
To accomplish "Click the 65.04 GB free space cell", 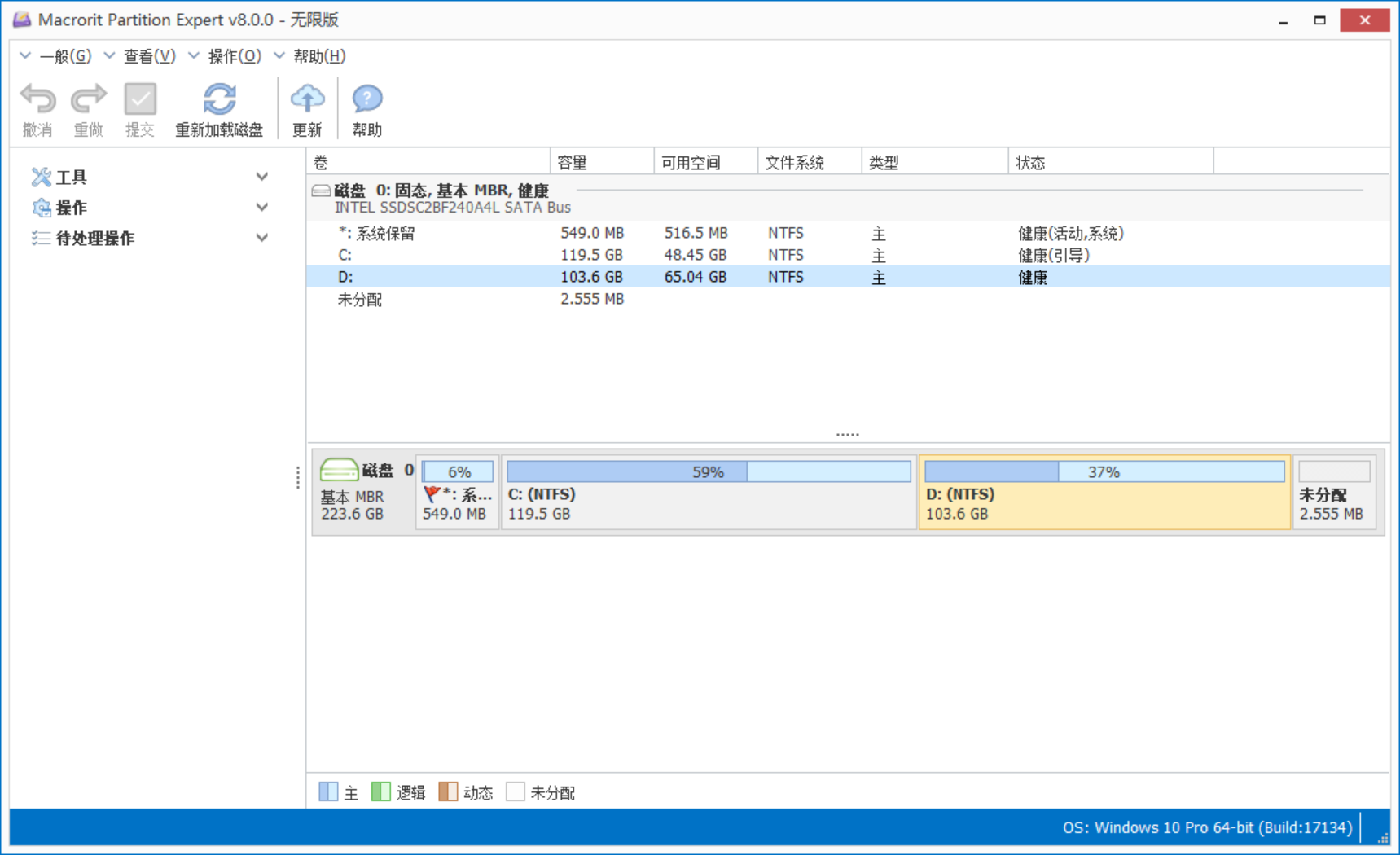I will pos(695,277).
